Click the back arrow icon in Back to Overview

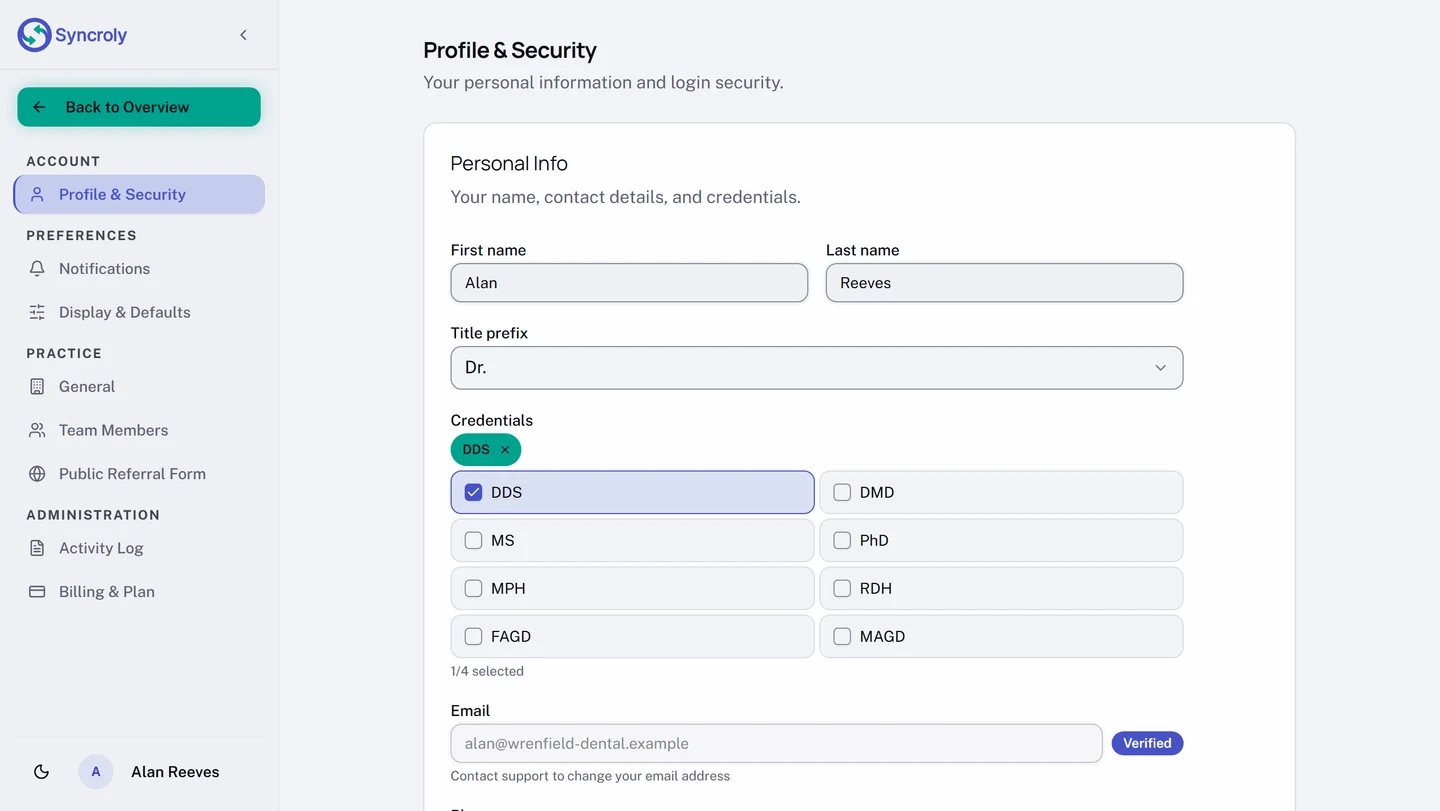coord(39,107)
